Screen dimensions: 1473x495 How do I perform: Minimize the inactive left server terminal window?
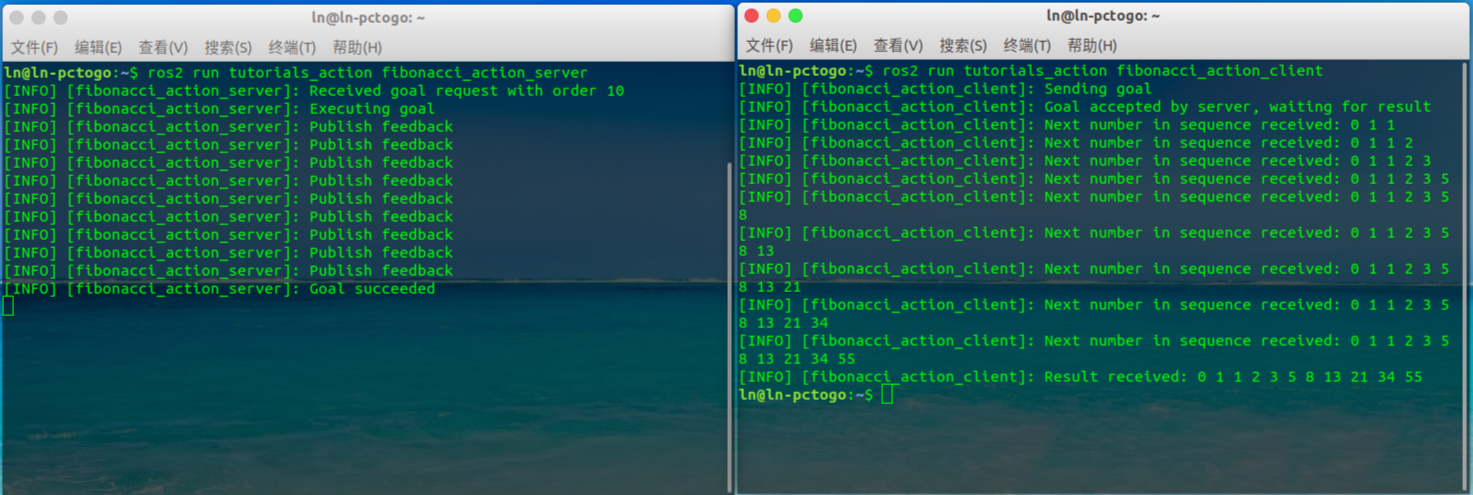tap(38, 18)
